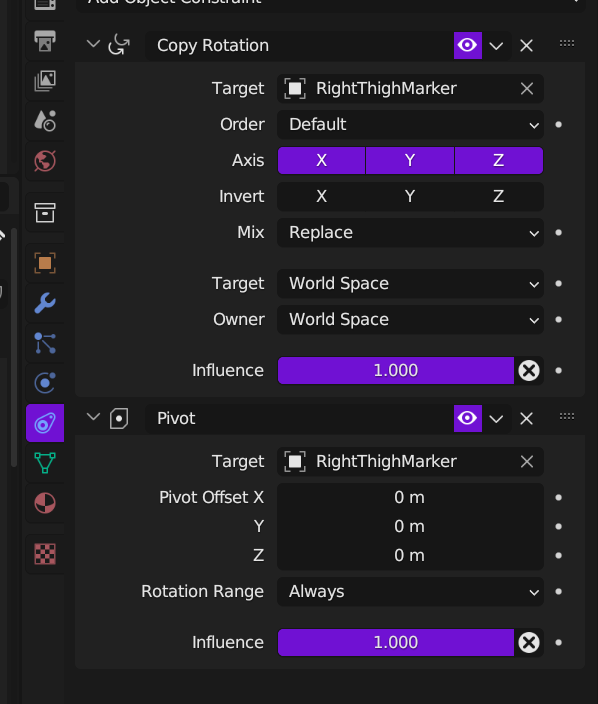
Task: Toggle Copy Rotation constraint visibility eye
Action: click(468, 45)
